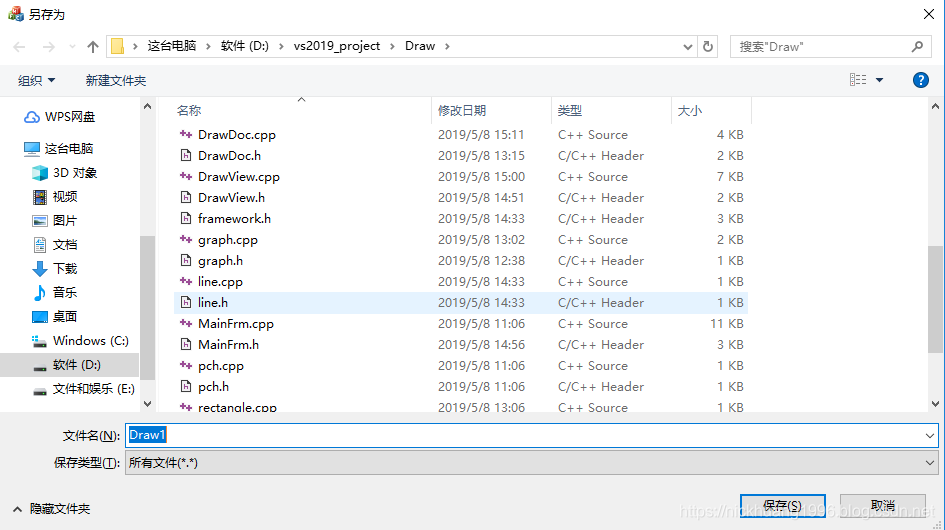The width and height of the screenshot is (945, 530).
Task: Open the view options dropdown arrow
Action: 879,80
